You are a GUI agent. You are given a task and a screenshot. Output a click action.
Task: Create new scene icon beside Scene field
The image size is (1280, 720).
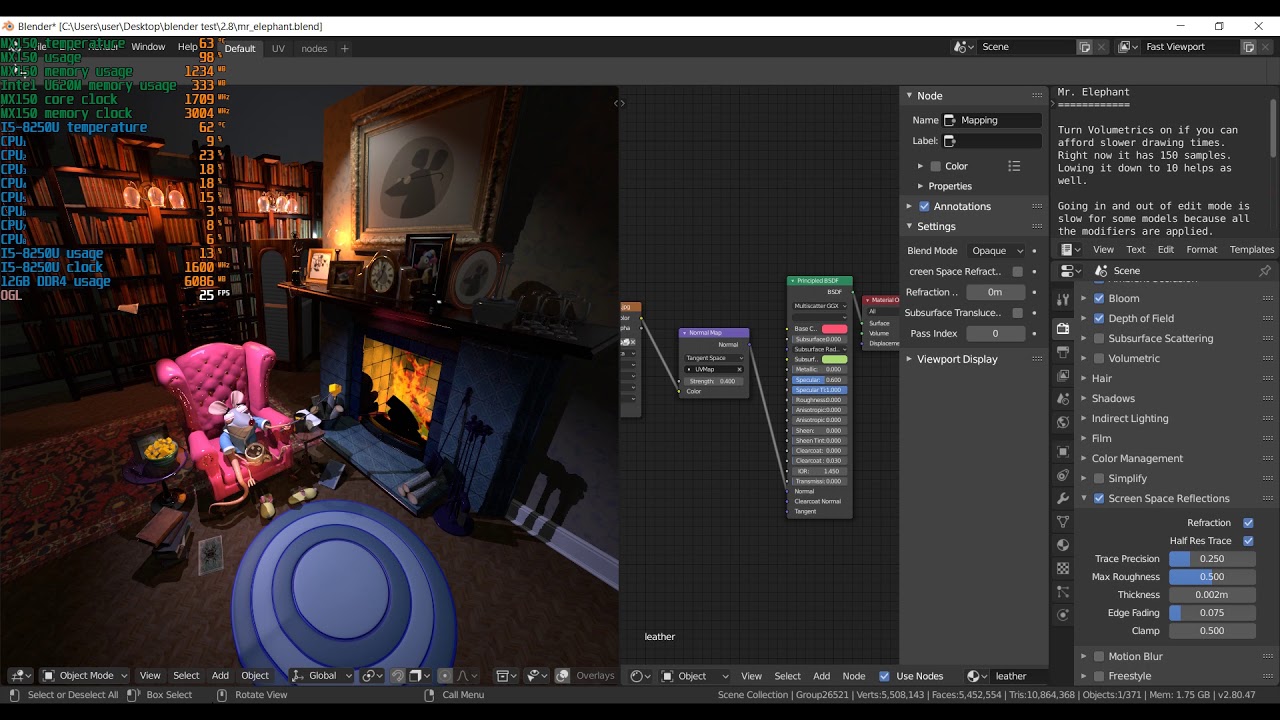click(1085, 47)
